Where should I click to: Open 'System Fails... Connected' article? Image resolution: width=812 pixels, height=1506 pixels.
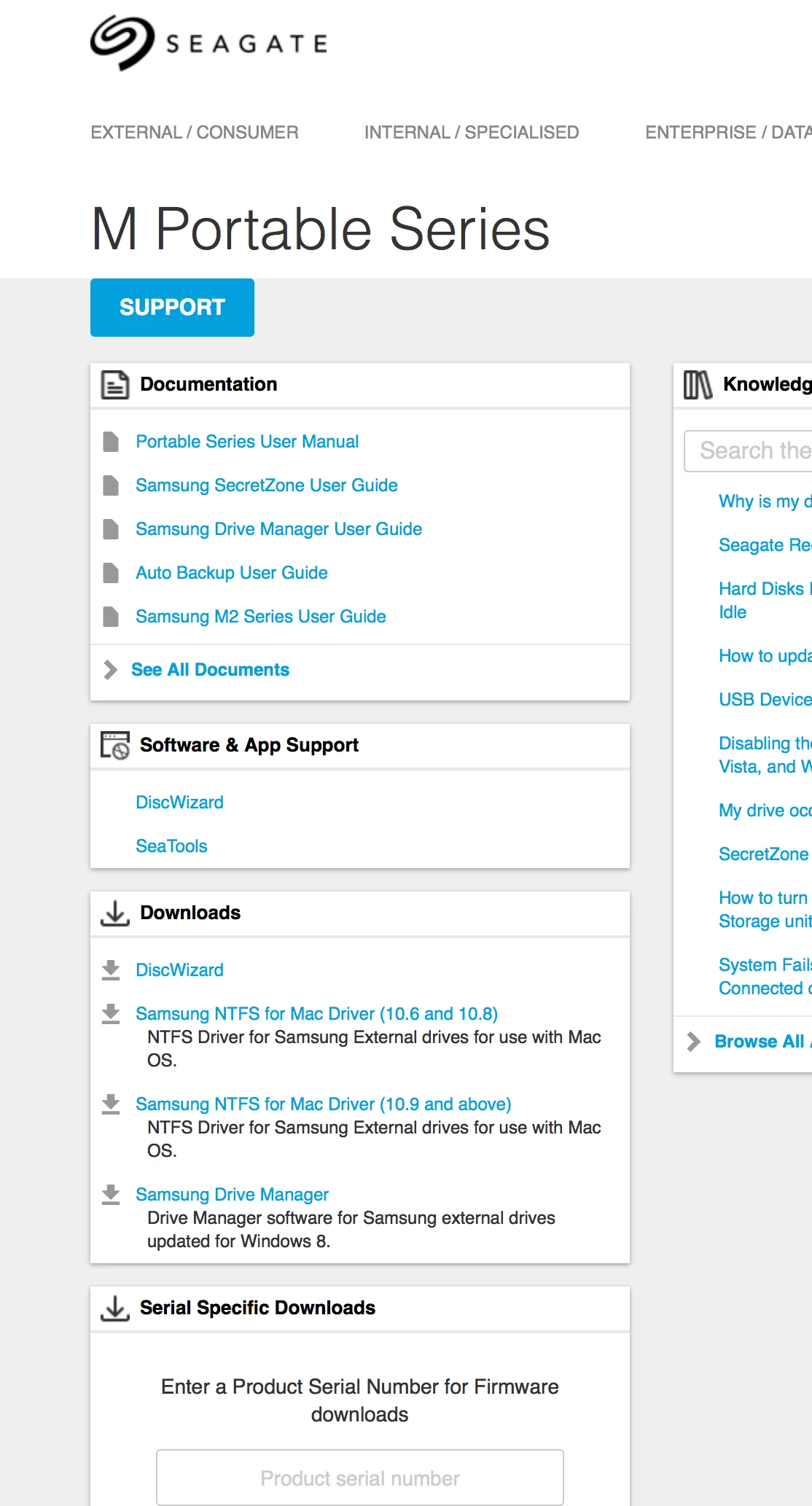tap(765, 977)
